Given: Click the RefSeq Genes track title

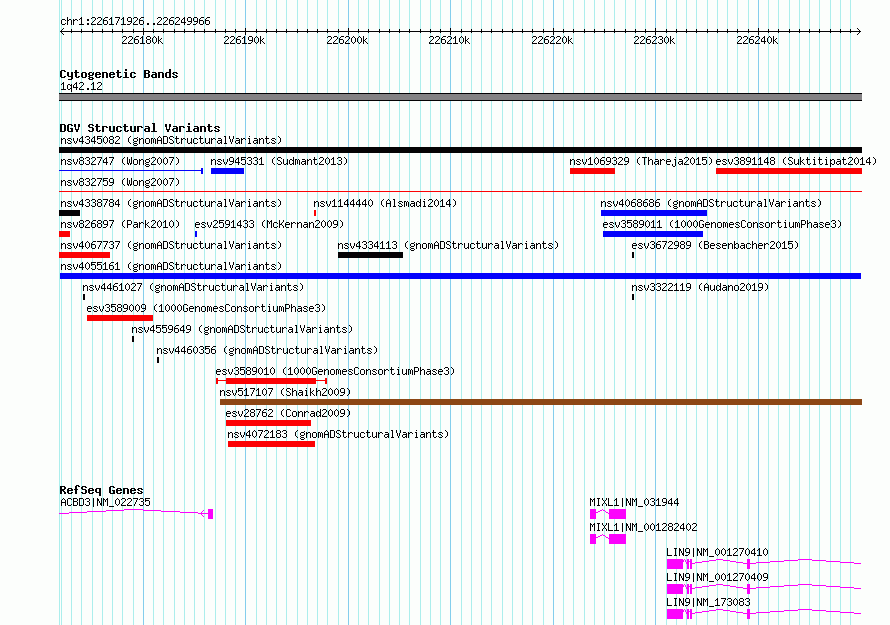Looking at the screenshot, I should 101,490.
